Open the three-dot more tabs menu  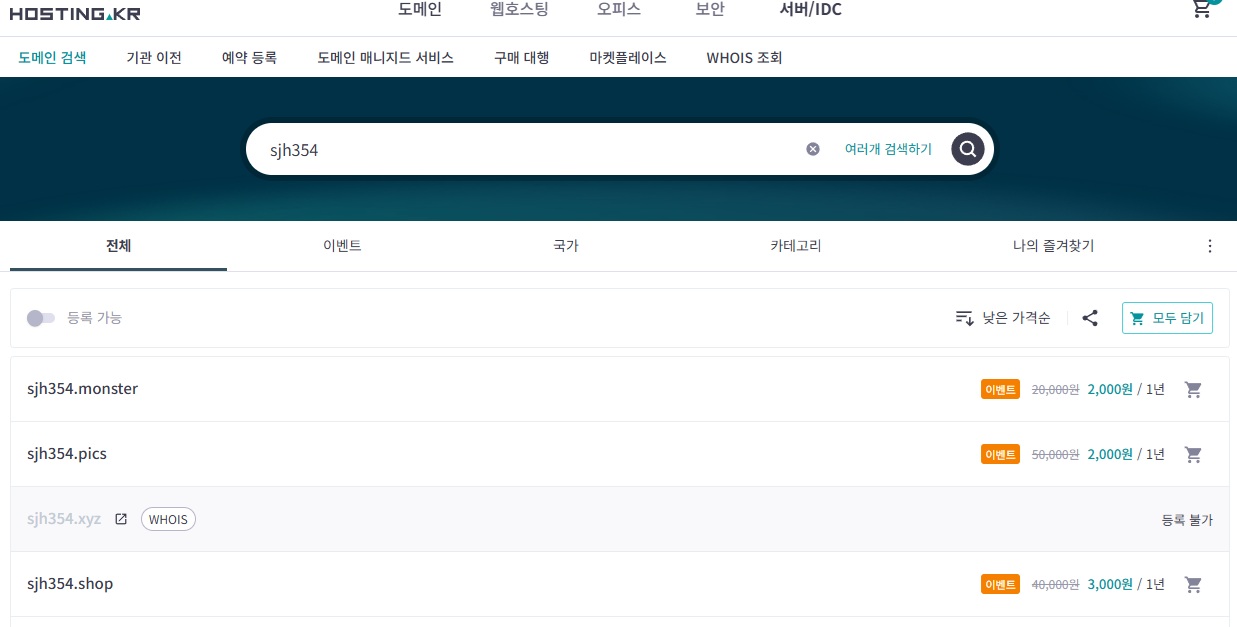pos(1210,246)
